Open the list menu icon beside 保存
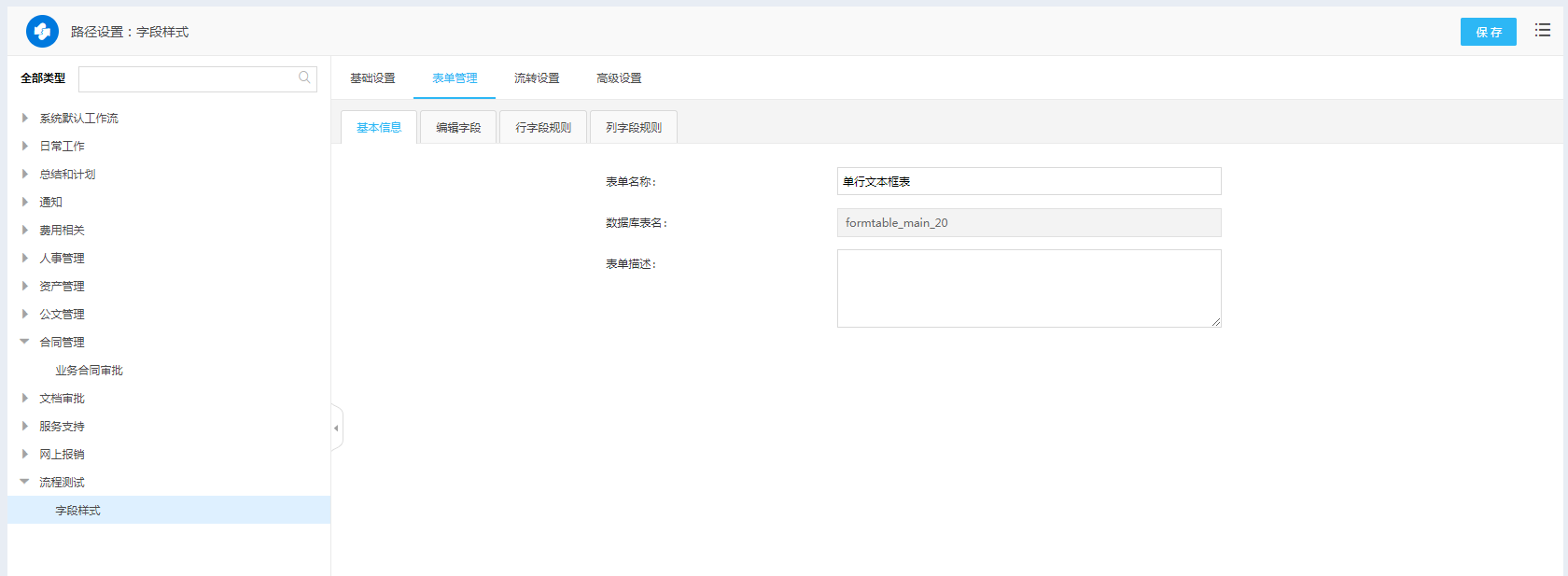The width and height of the screenshot is (1568, 576). (x=1543, y=31)
